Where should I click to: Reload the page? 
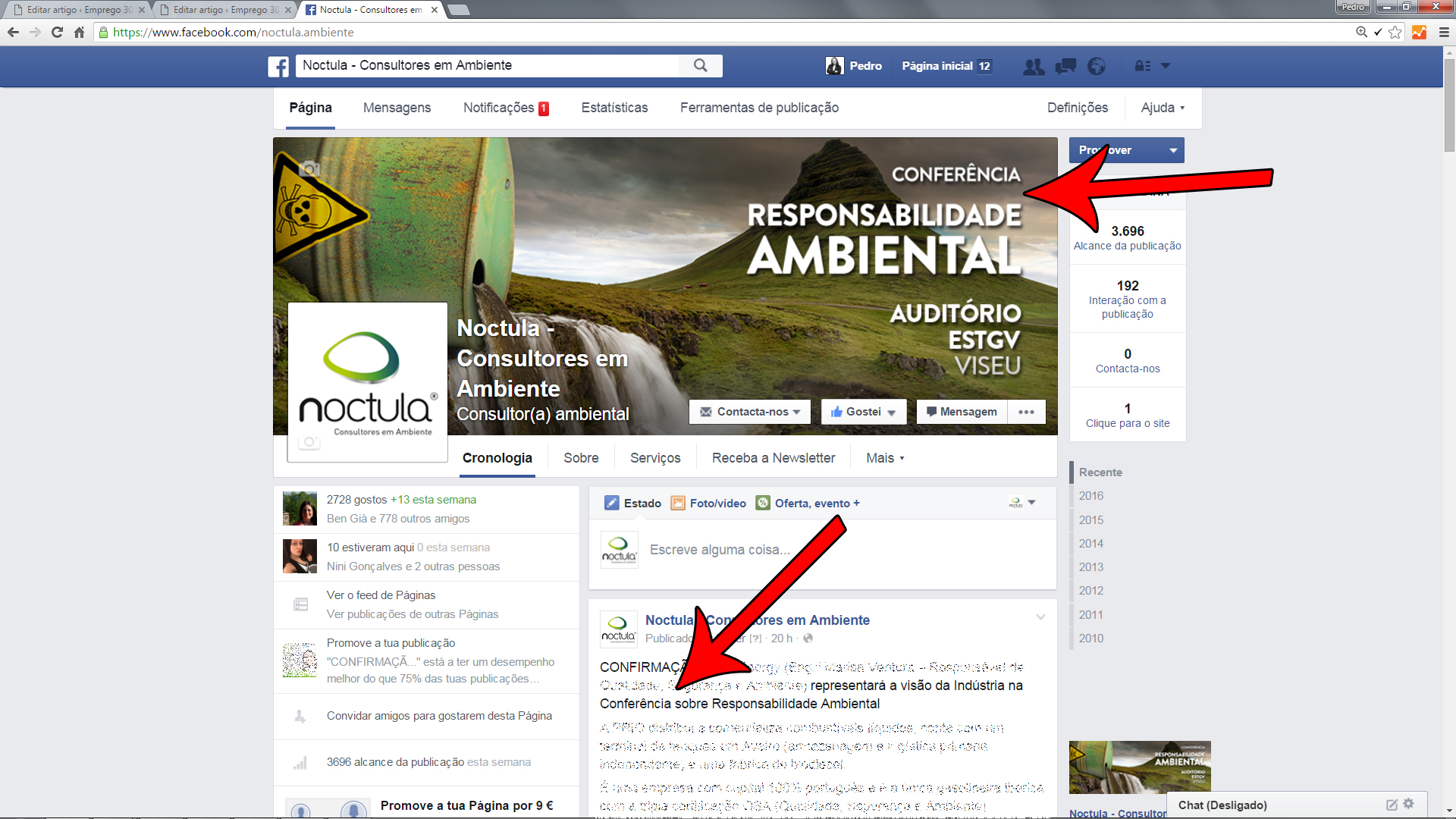click(x=57, y=32)
